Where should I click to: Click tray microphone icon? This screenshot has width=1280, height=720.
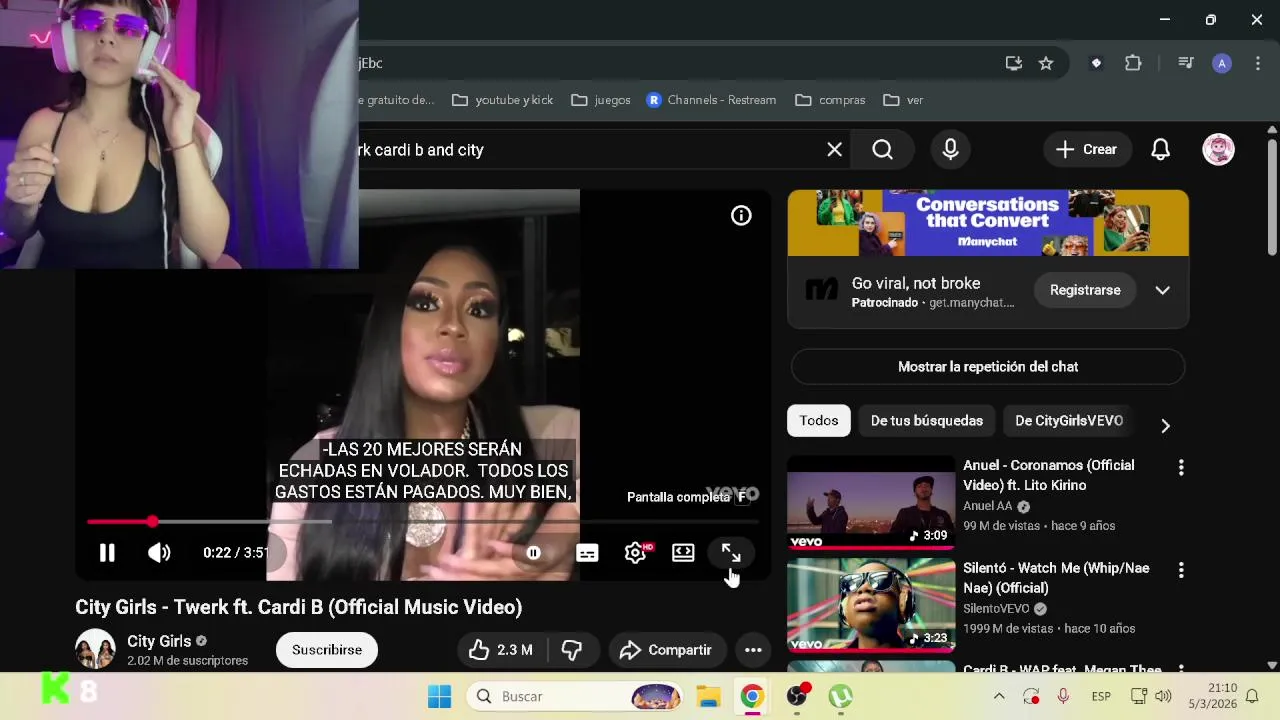pos(1063,696)
